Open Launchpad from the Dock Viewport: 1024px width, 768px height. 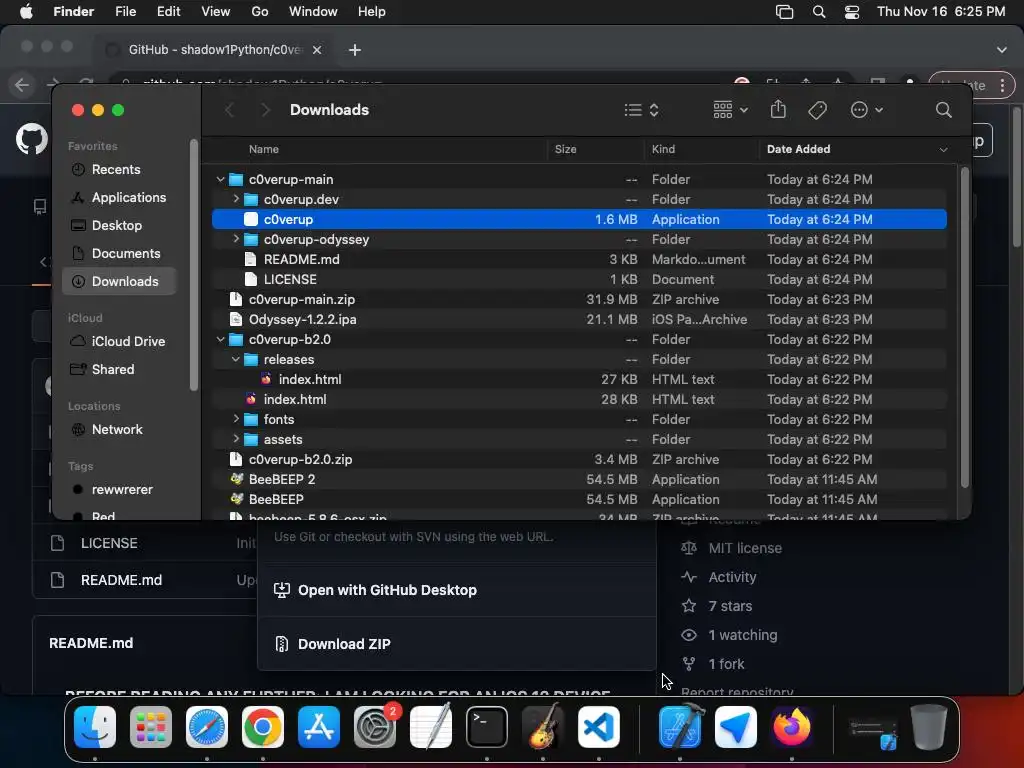pos(151,727)
